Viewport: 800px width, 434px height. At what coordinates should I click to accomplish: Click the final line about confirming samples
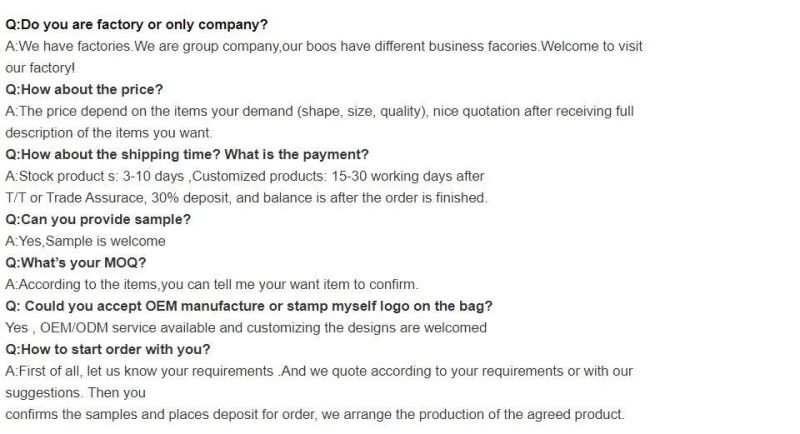click(x=315, y=414)
